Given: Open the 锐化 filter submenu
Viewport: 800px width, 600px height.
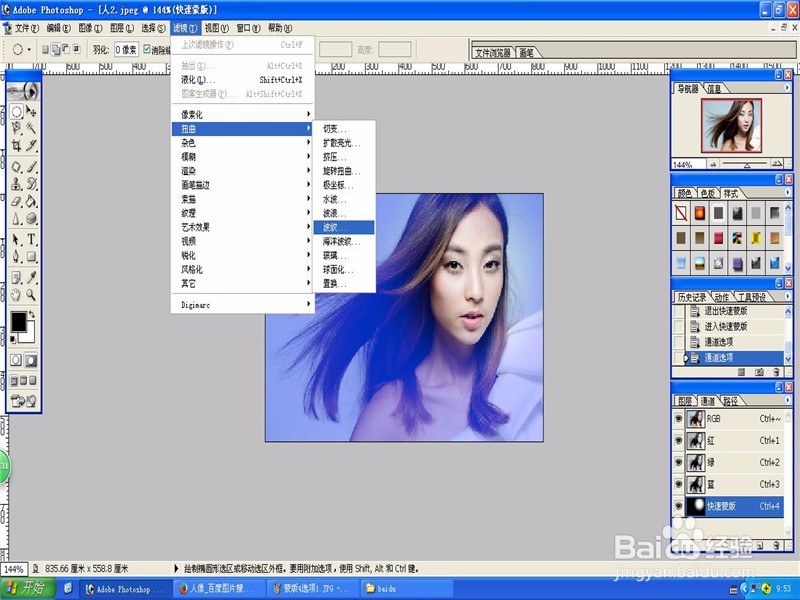Looking at the screenshot, I should coord(242,255).
